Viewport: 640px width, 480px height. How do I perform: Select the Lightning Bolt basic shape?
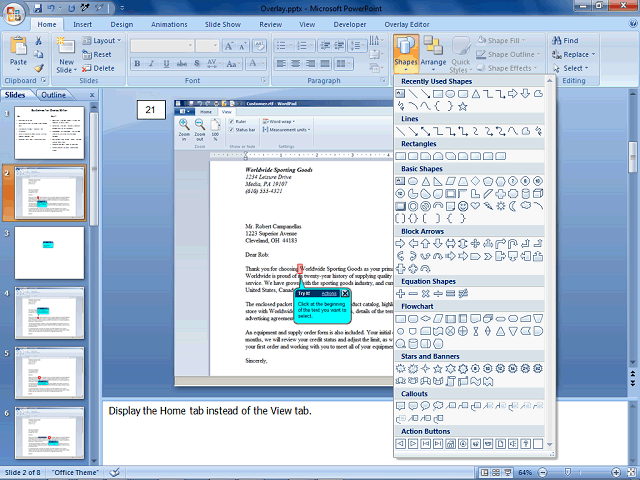[x=488, y=206]
